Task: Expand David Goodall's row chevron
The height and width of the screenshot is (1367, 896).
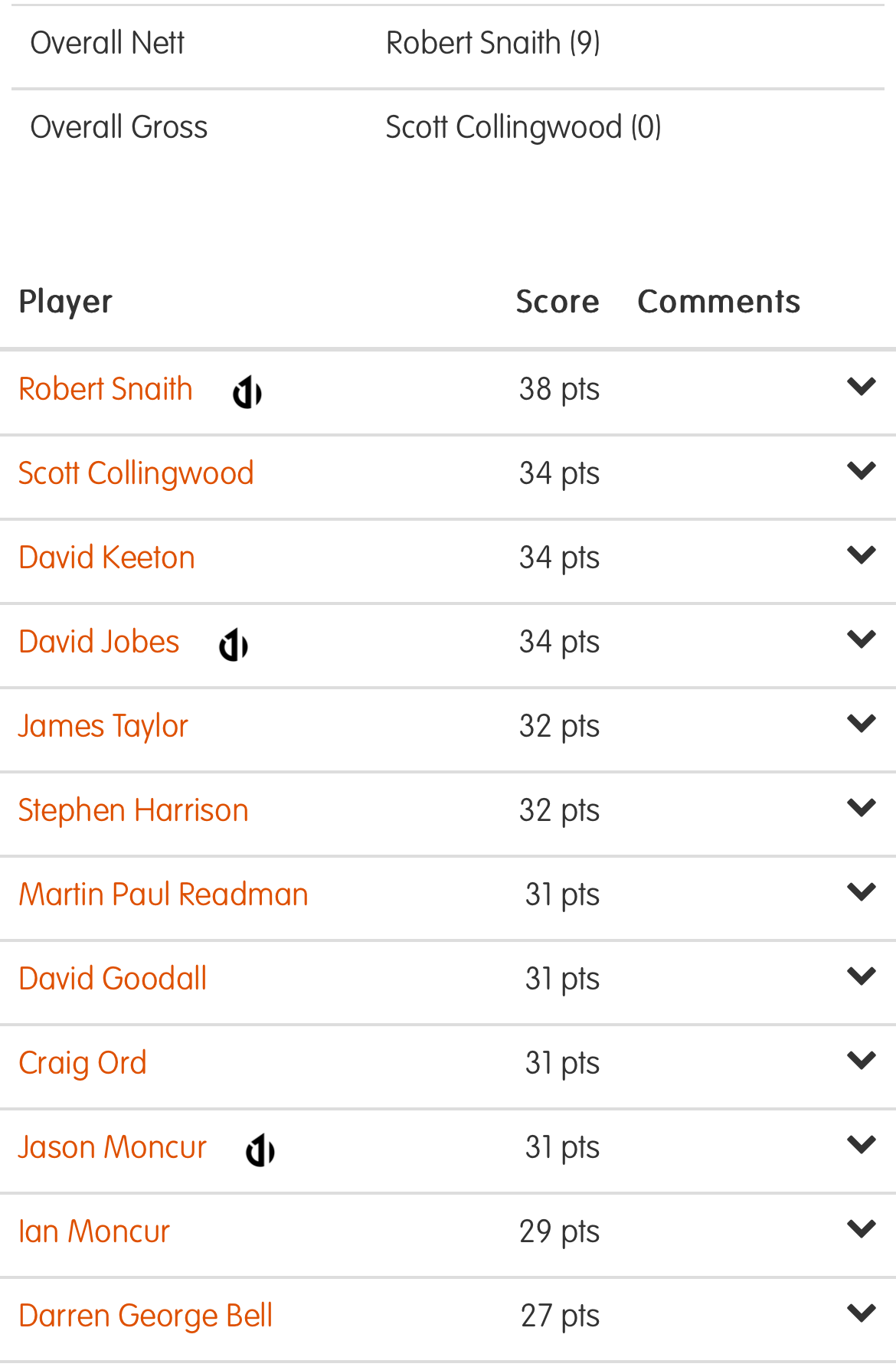Action: click(862, 976)
